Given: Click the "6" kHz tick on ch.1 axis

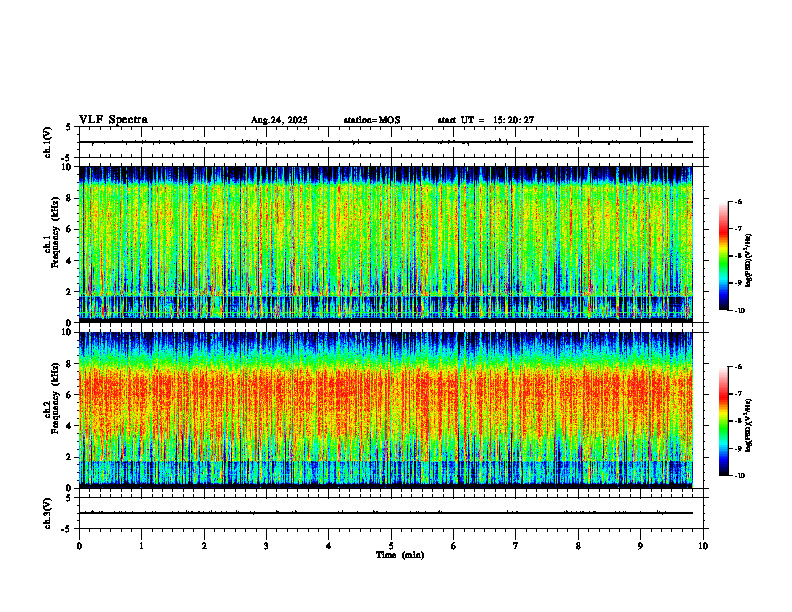Looking at the screenshot, I should pyautogui.click(x=70, y=229).
